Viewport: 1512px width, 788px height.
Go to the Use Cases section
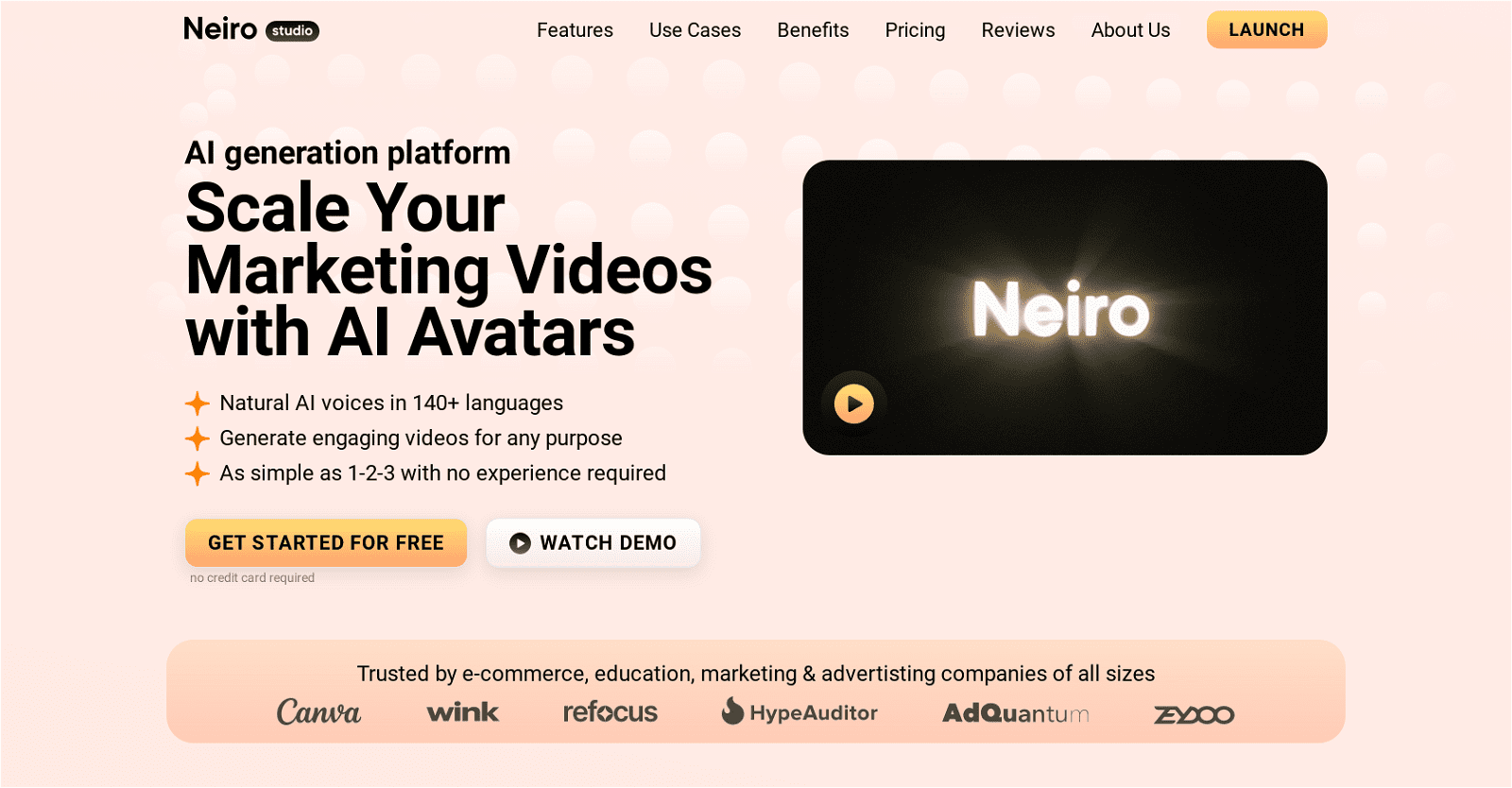coord(695,30)
